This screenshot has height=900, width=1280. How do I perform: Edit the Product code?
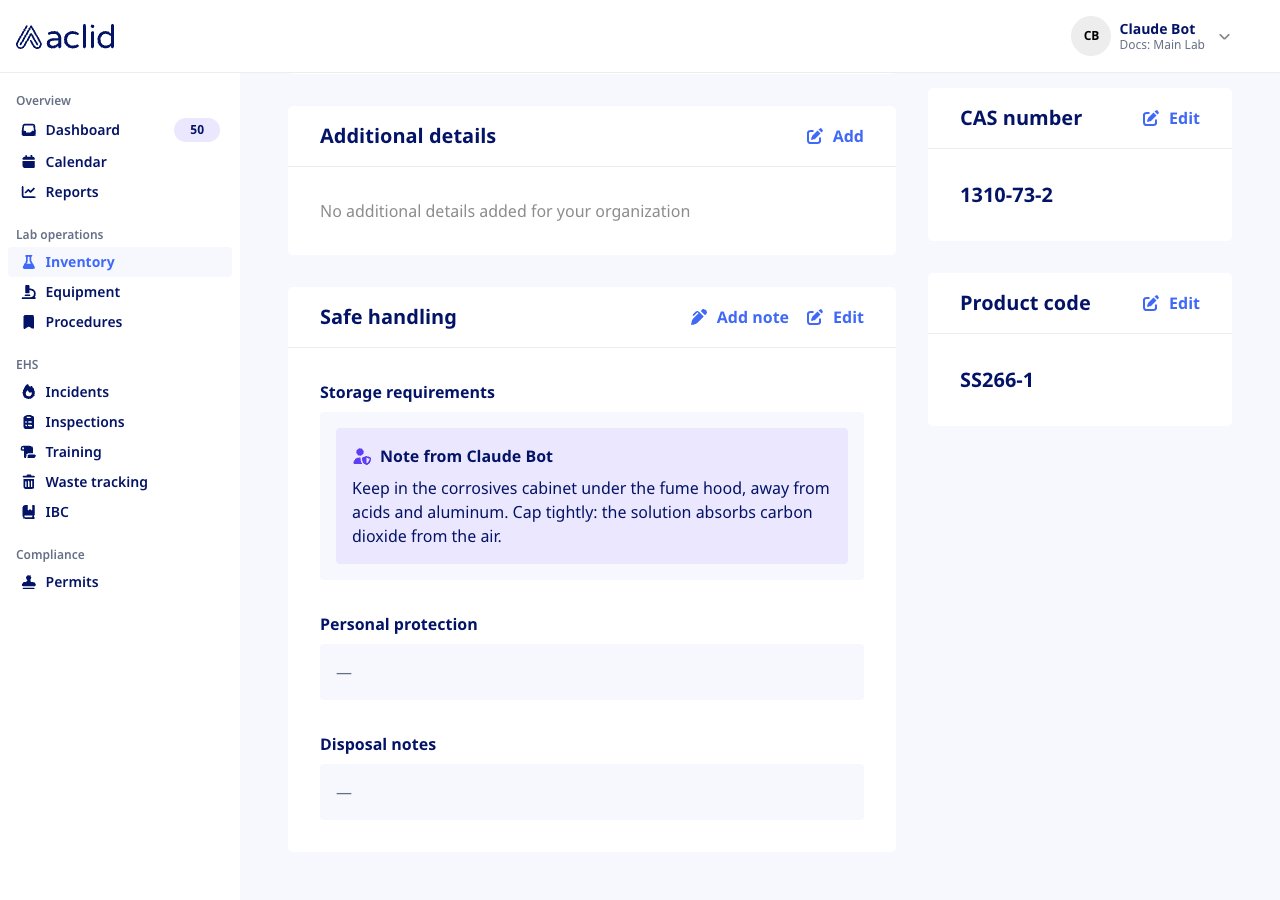1171,303
